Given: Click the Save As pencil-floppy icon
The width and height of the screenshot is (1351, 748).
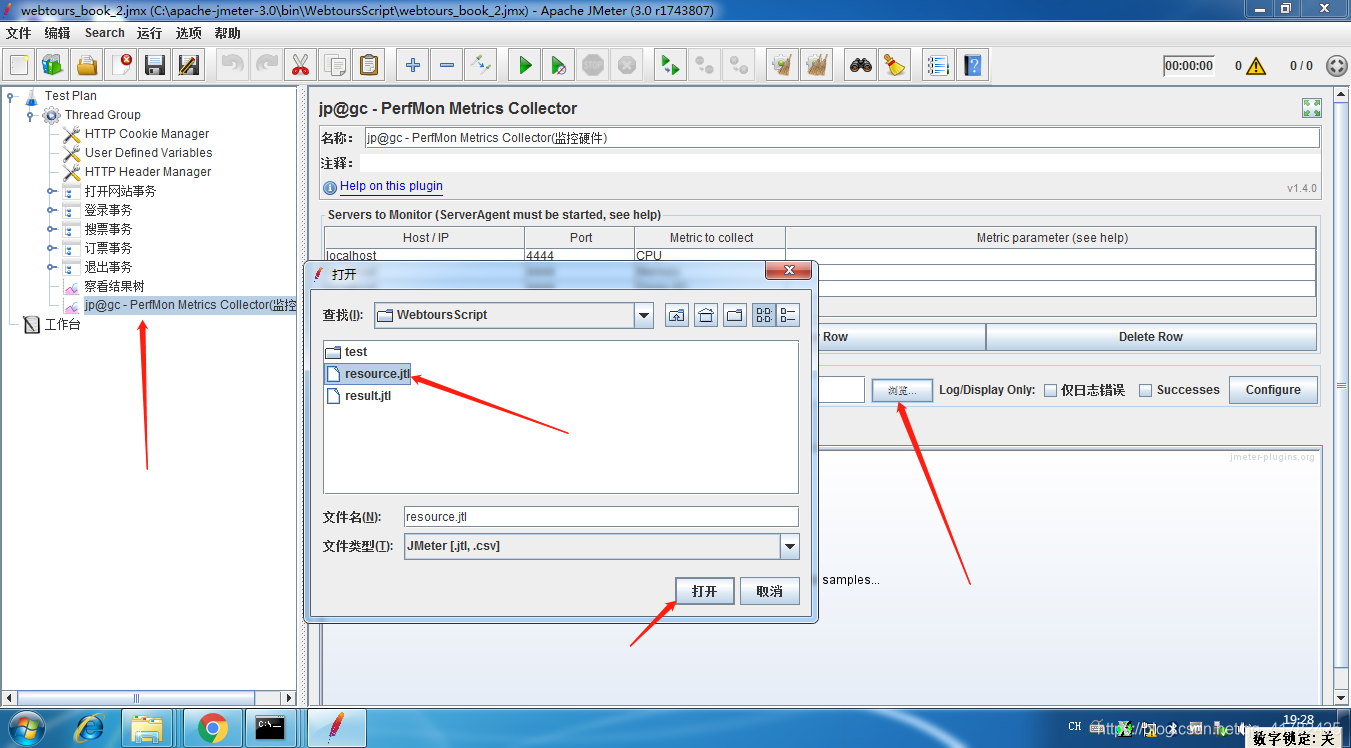Looking at the screenshot, I should coord(189,66).
